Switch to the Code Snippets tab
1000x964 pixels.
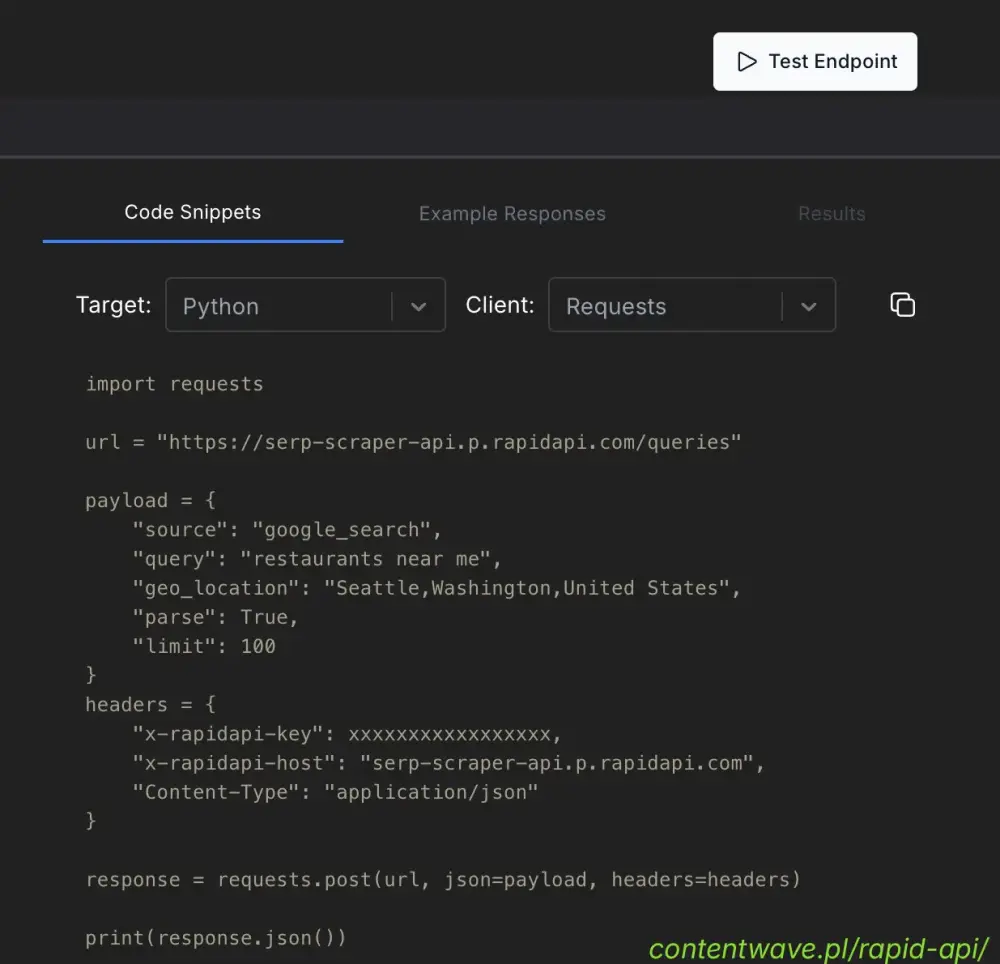pyautogui.click(x=192, y=212)
